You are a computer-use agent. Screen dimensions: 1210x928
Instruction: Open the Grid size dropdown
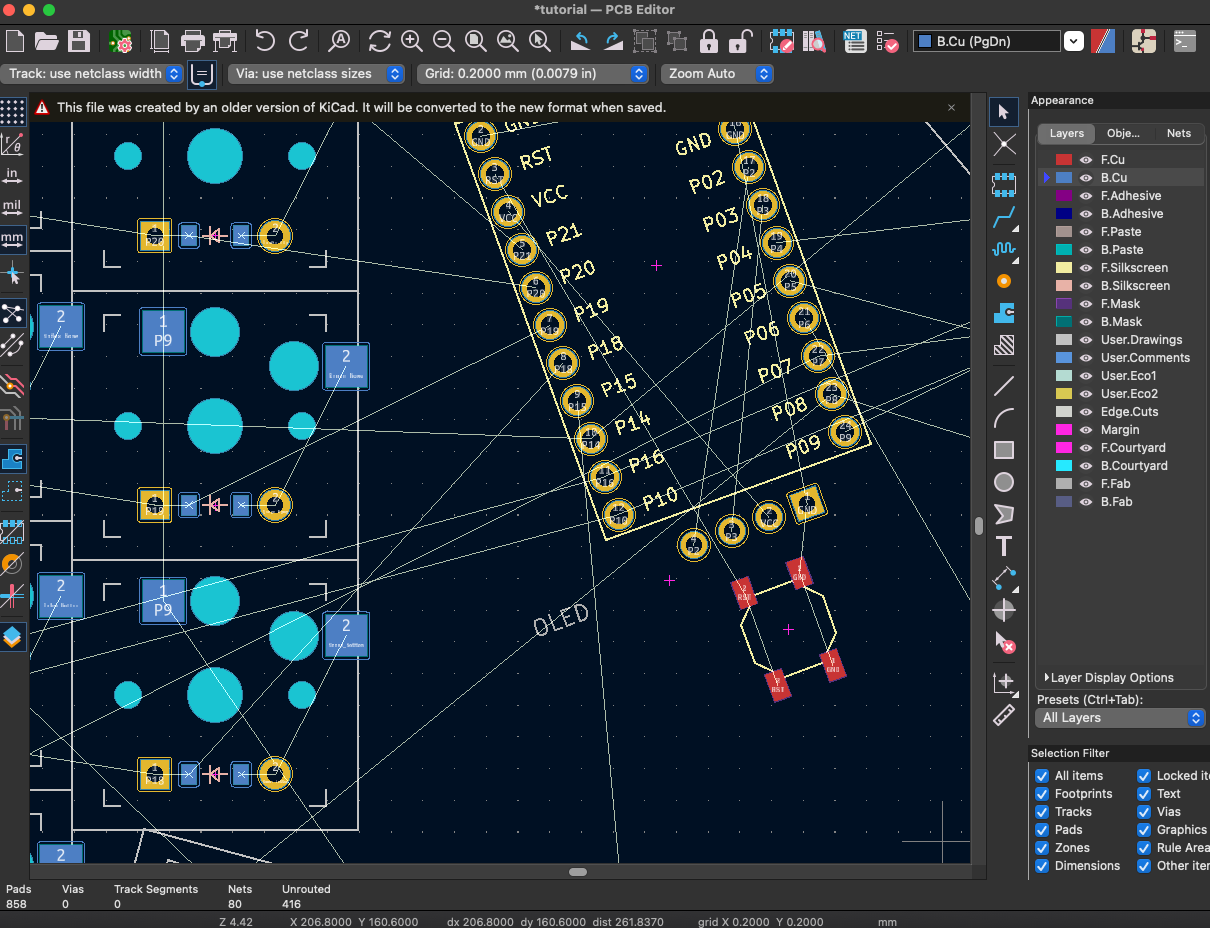[x=637, y=73]
